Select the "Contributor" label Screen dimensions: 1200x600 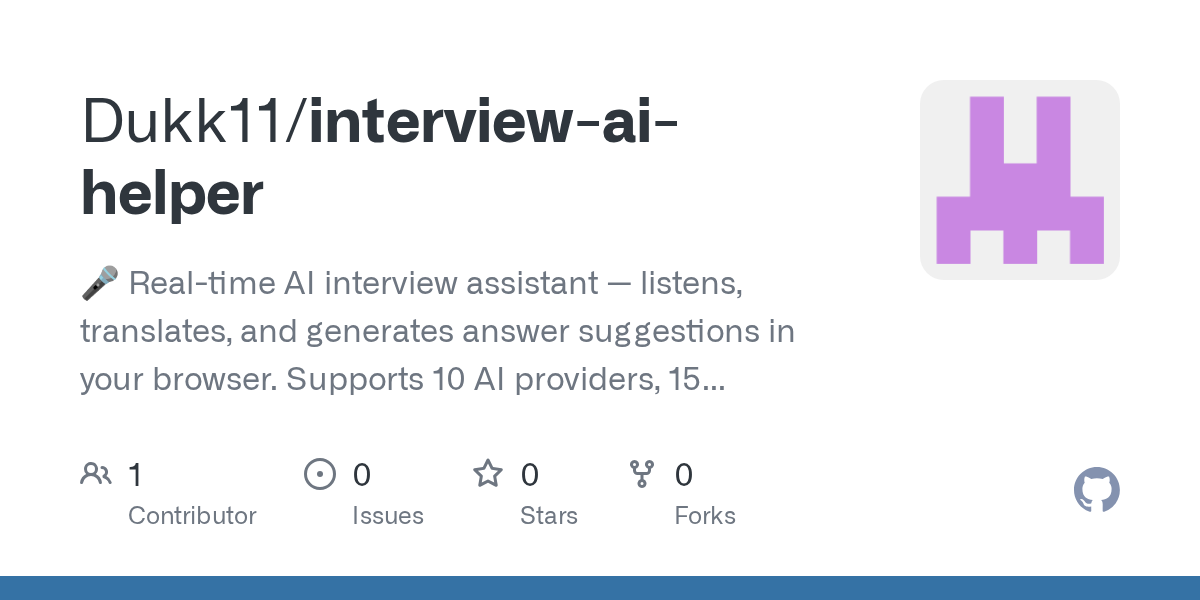pos(192,516)
